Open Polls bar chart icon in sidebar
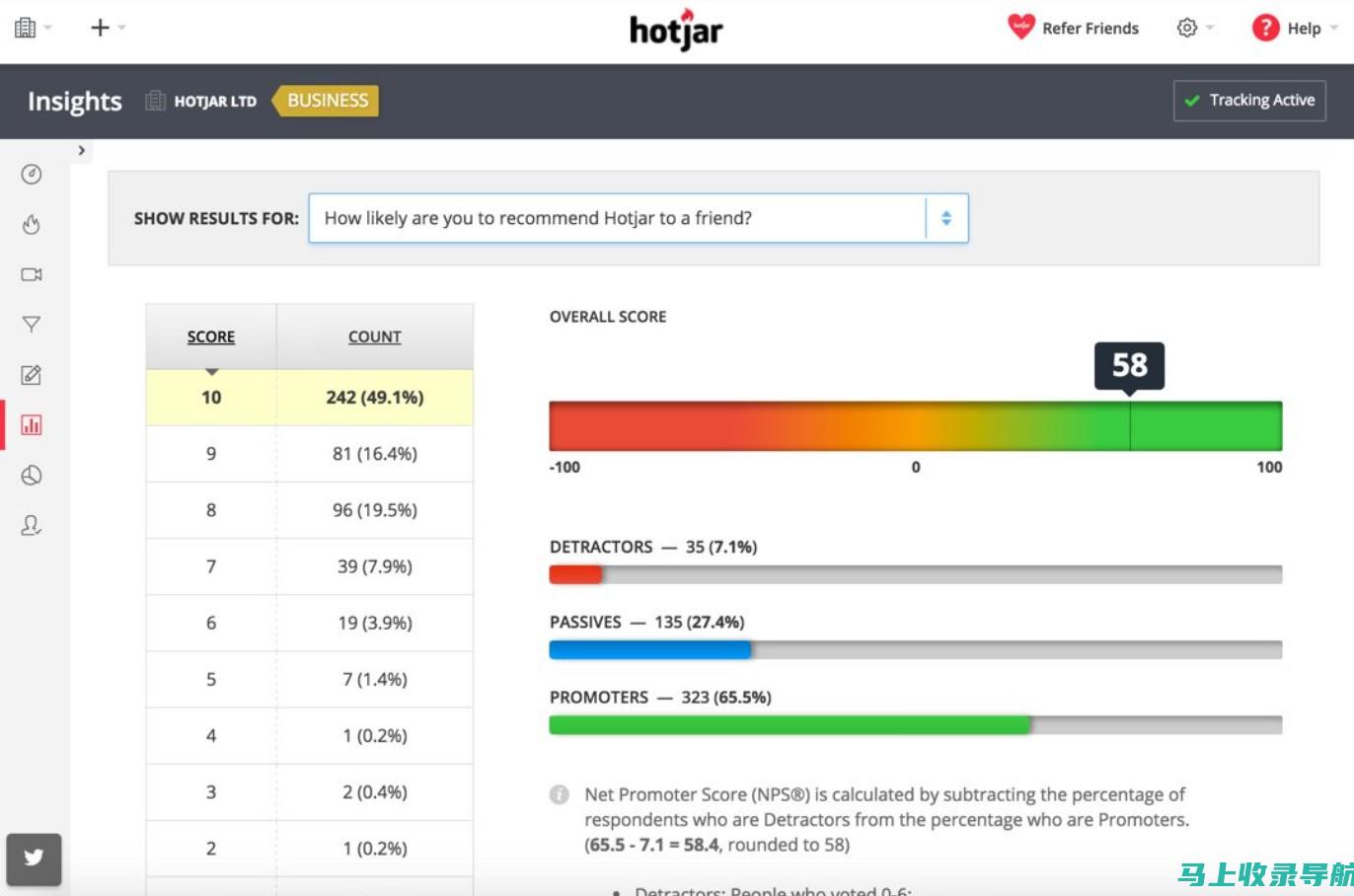1354x896 pixels. (32, 425)
